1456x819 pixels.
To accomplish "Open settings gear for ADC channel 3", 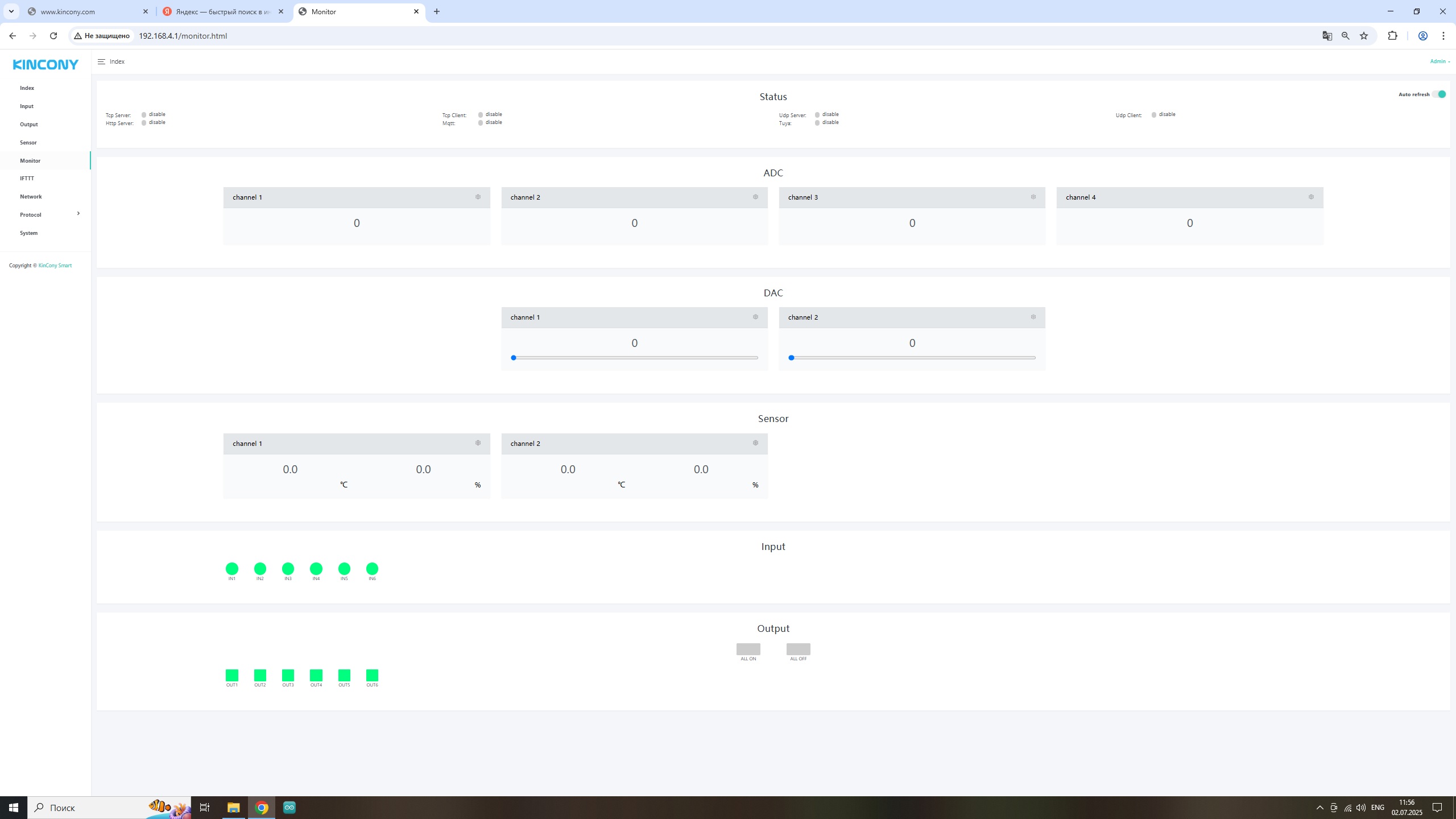I will click(1033, 197).
